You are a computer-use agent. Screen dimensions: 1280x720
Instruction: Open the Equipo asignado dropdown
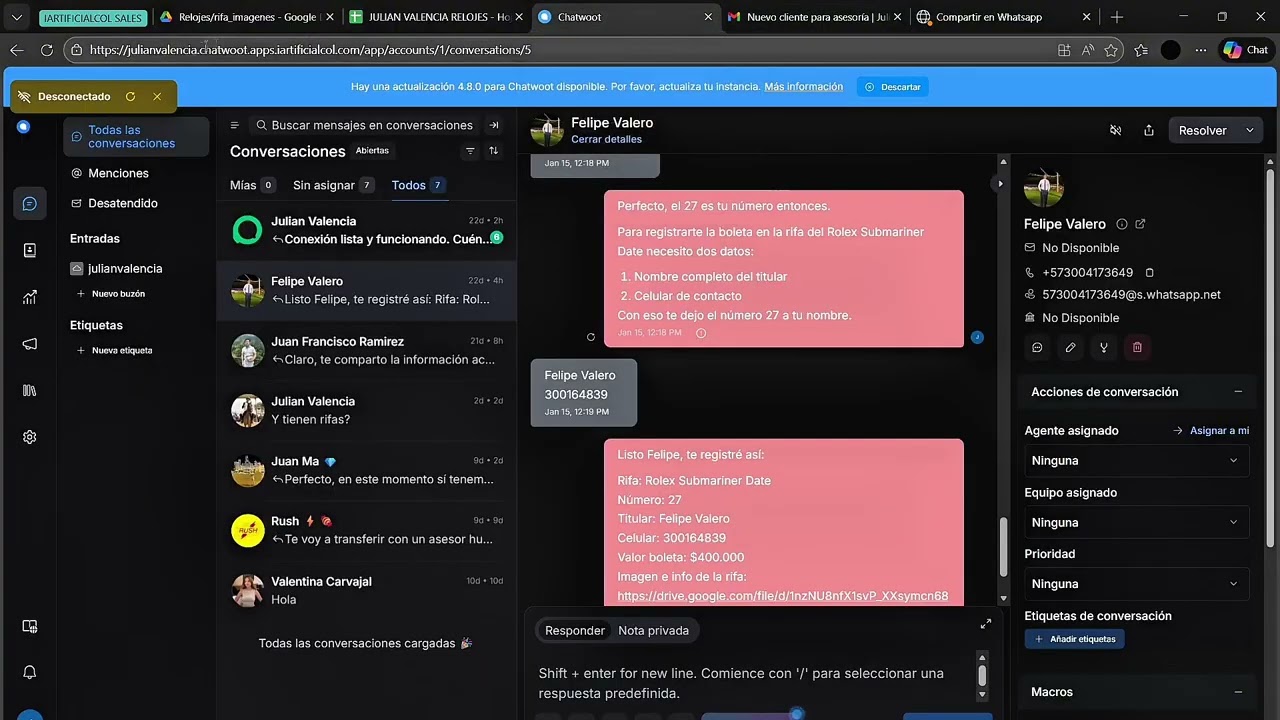coord(1137,522)
